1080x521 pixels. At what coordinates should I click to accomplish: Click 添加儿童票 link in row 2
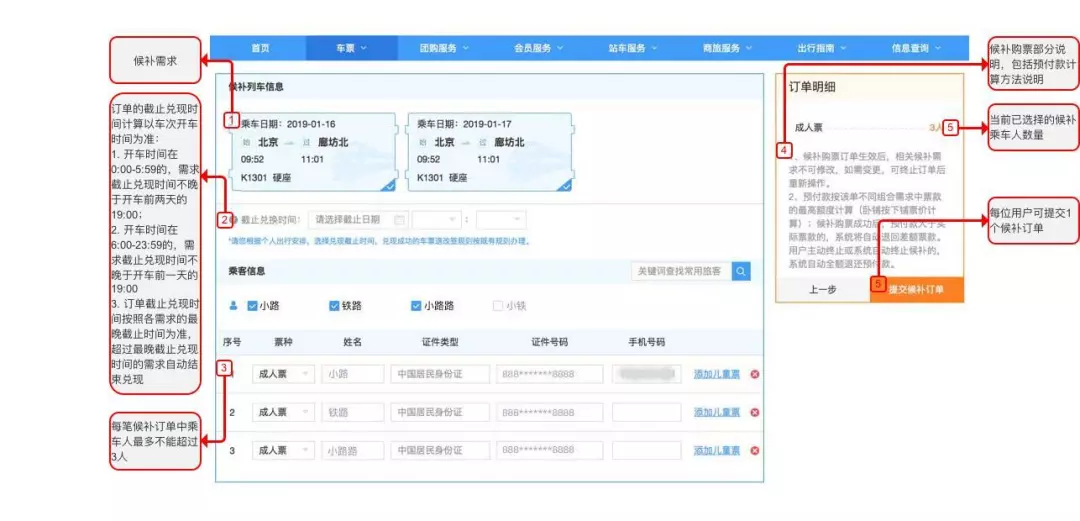717,412
